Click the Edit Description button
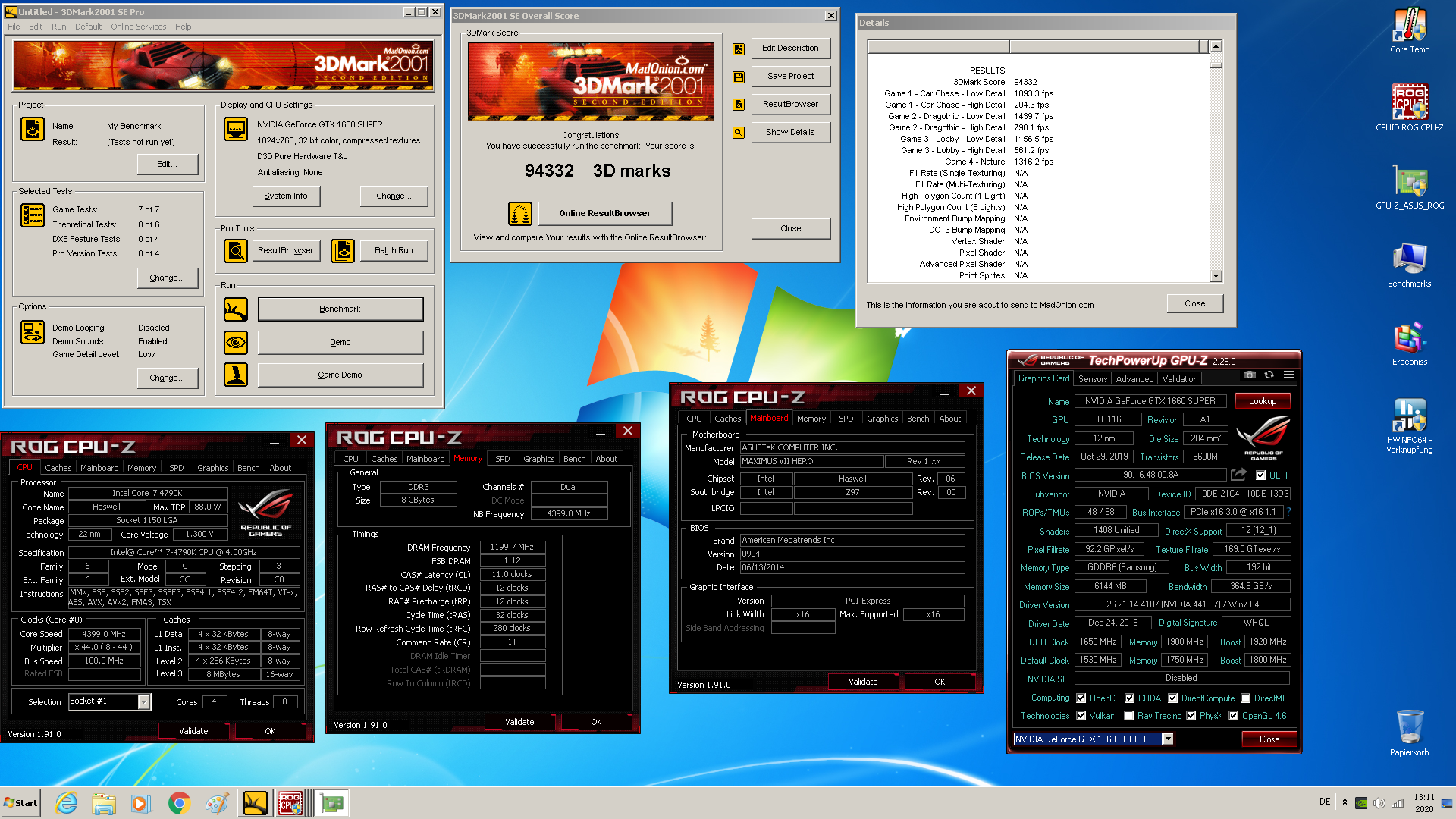The height and width of the screenshot is (819, 1456). (x=790, y=48)
